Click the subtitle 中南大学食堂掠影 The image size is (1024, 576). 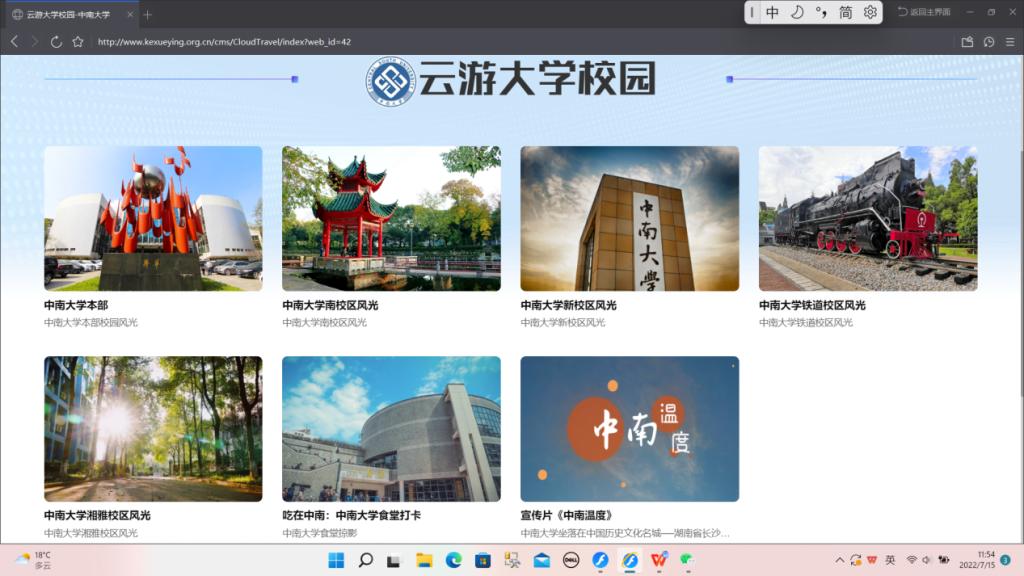coord(320,533)
